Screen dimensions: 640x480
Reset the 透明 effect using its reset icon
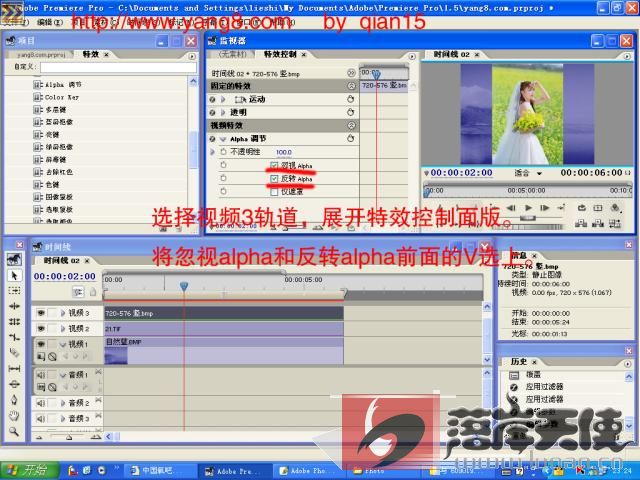(x=350, y=112)
